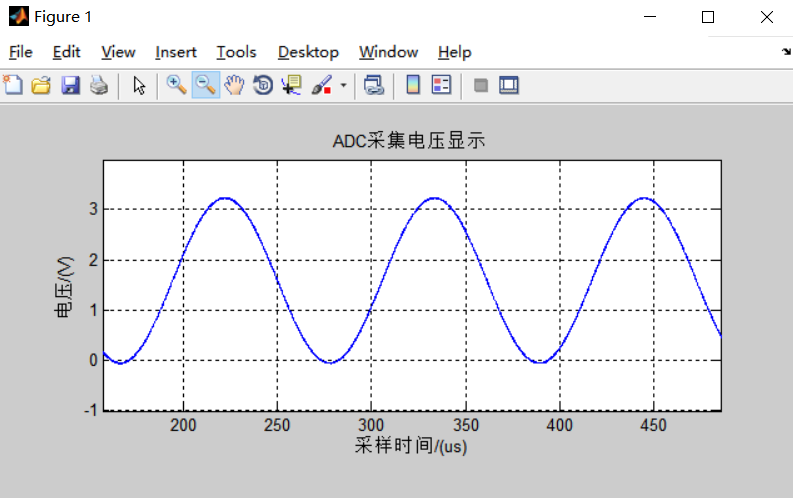Toggle the Edit Plot arrow tool
This screenshot has width=793, height=498.
[139, 86]
